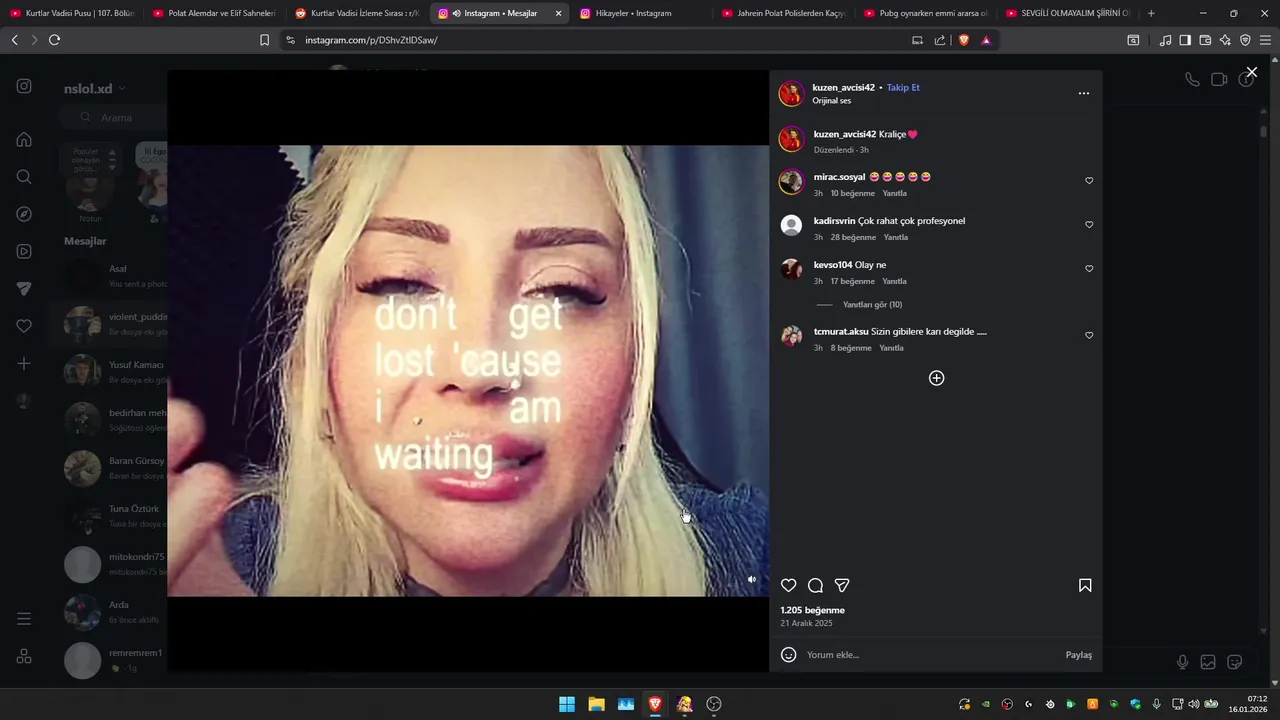Mute the video using the speaker icon

click(752, 579)
